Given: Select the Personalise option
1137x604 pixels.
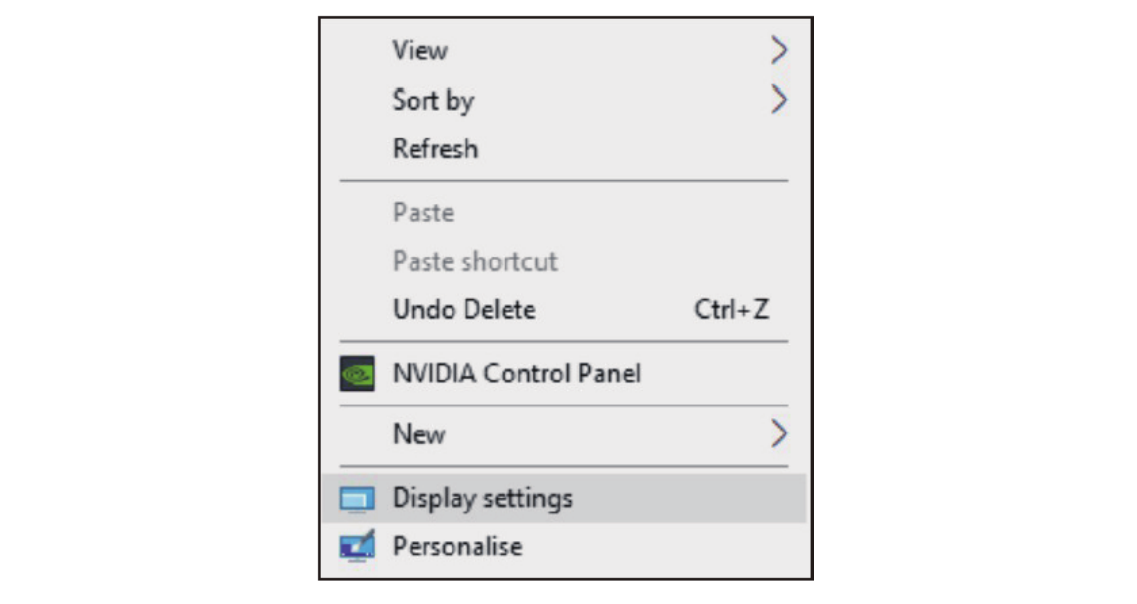Looking at the screenshot, I should [457, 547].
